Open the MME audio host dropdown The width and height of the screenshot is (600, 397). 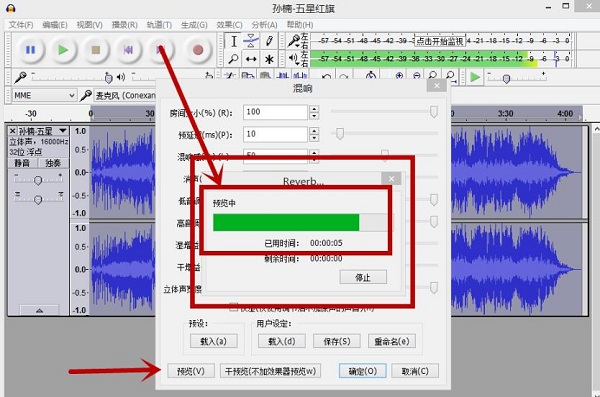[x=44, y=95]
